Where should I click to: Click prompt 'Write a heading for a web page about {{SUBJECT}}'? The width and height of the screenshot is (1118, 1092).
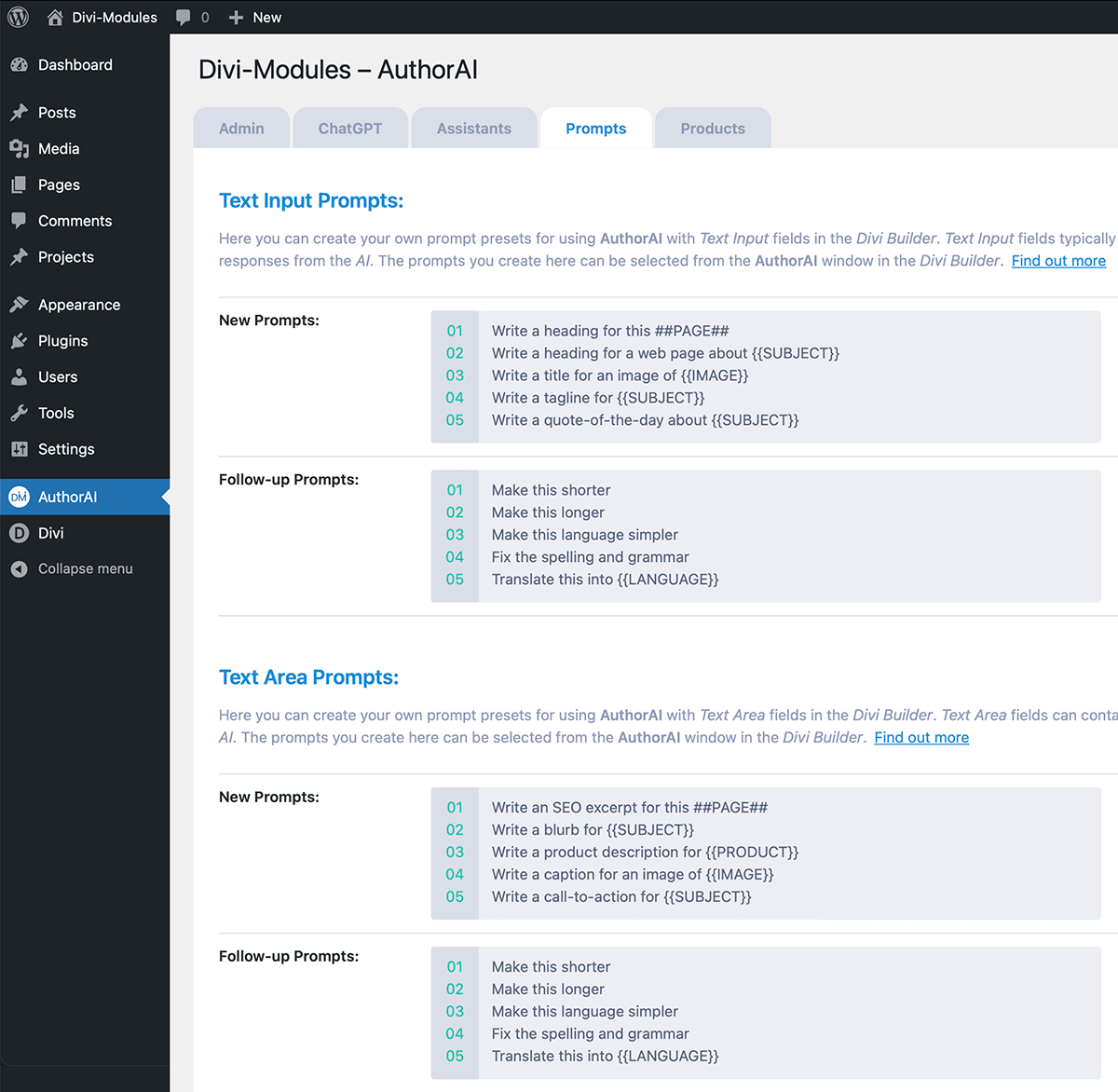click(x=665, y=353)
